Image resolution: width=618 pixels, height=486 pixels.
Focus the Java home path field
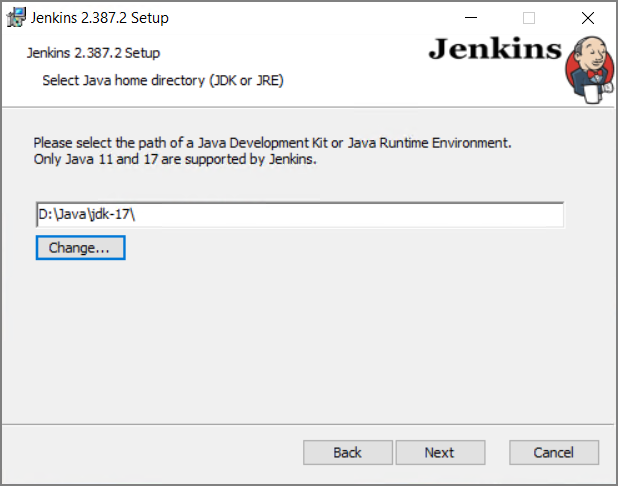click(x=300, y=215)
